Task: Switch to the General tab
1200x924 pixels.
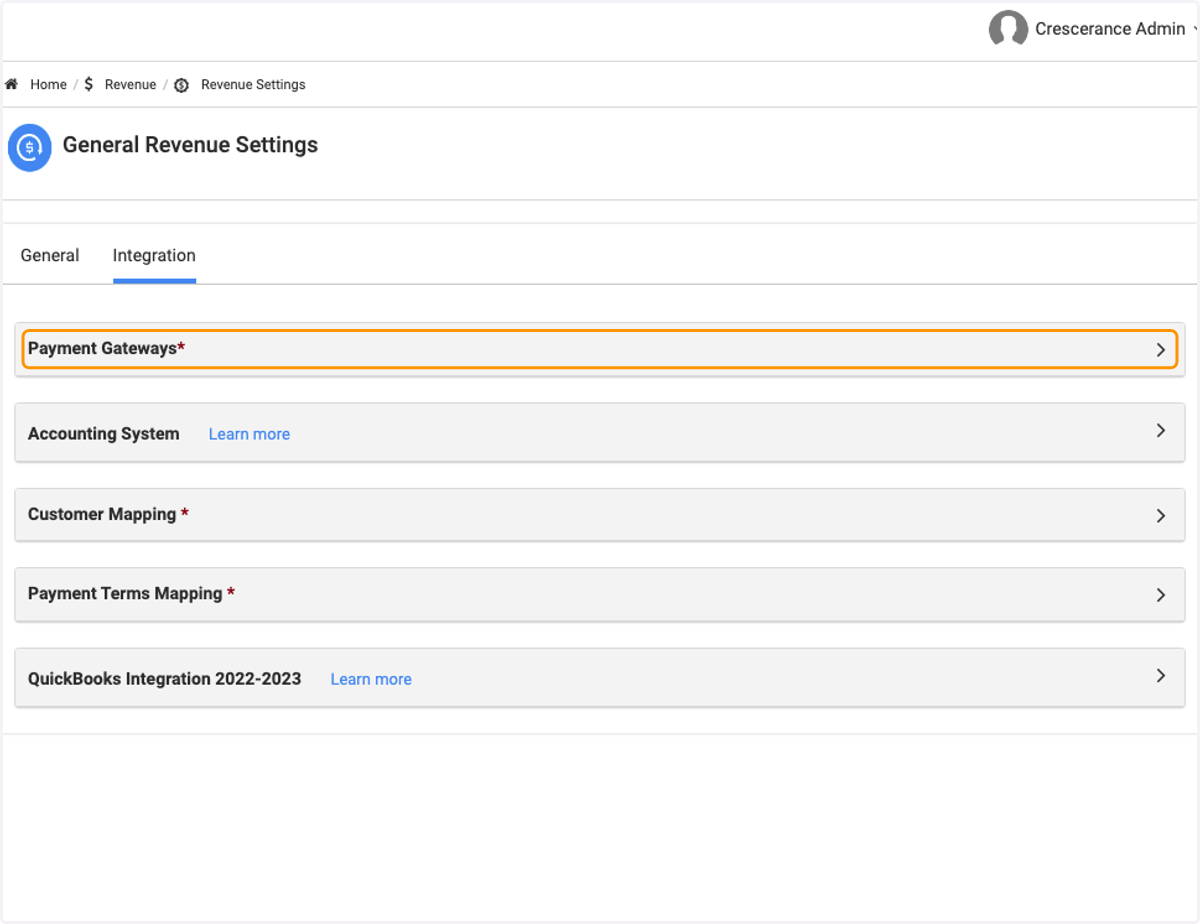Action: click(x=50, y=255)
